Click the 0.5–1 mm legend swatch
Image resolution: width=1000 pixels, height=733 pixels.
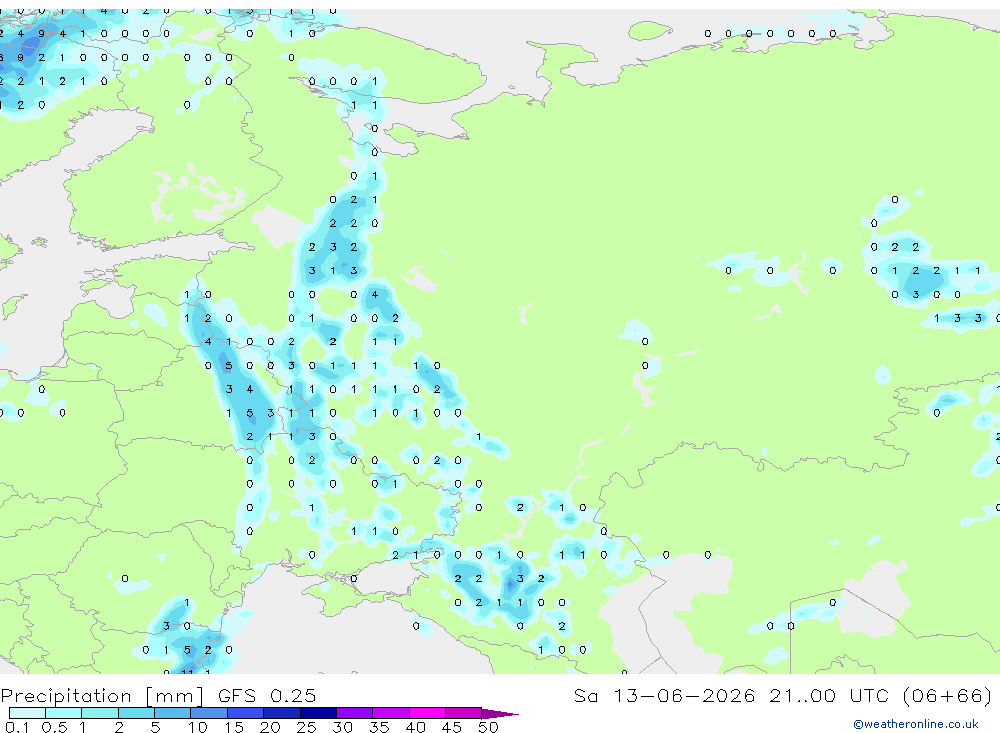click(64, 713)
